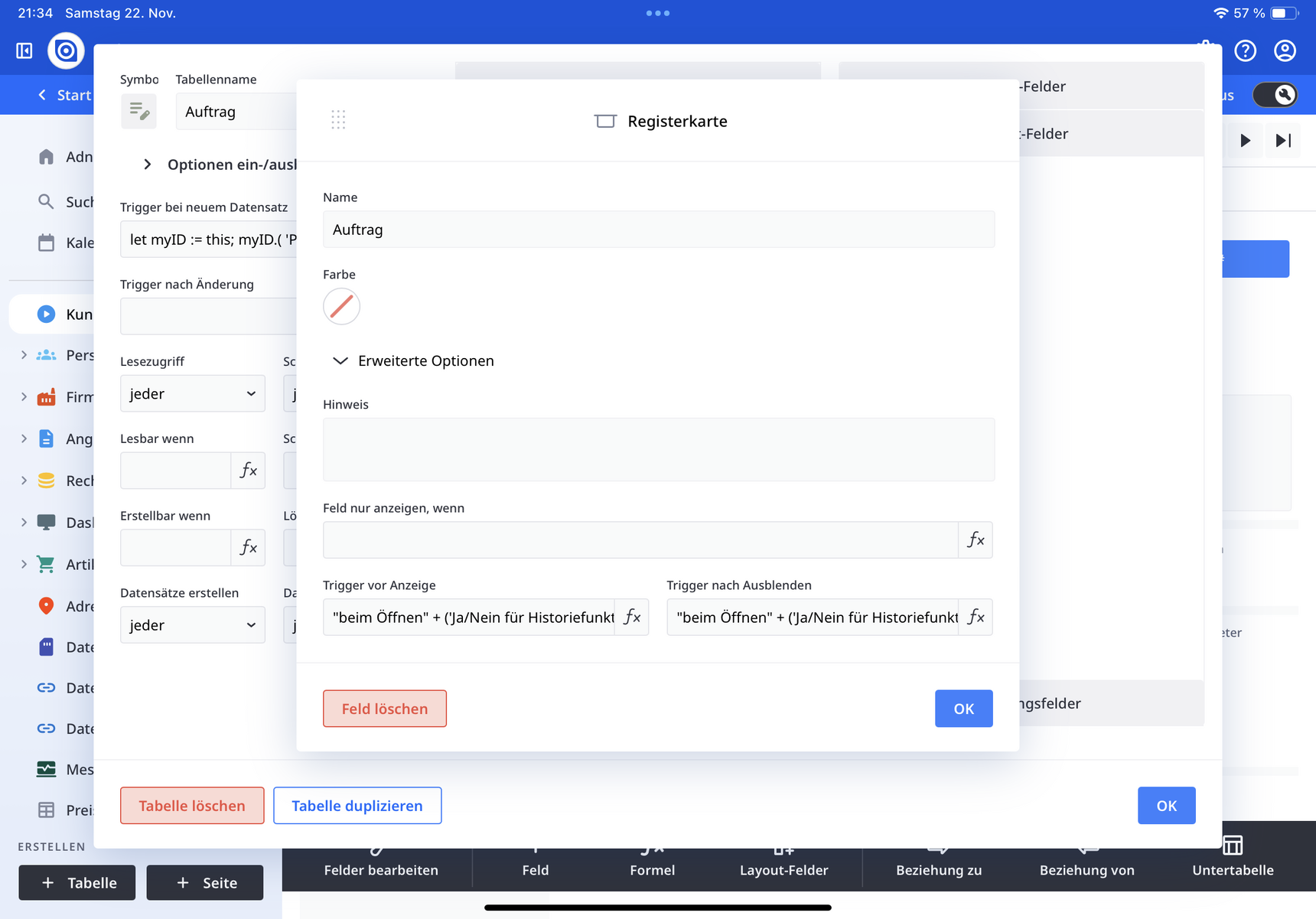Edit the Tabellenname field
This screenshot has width=1316, height=919.
[236, 112]
